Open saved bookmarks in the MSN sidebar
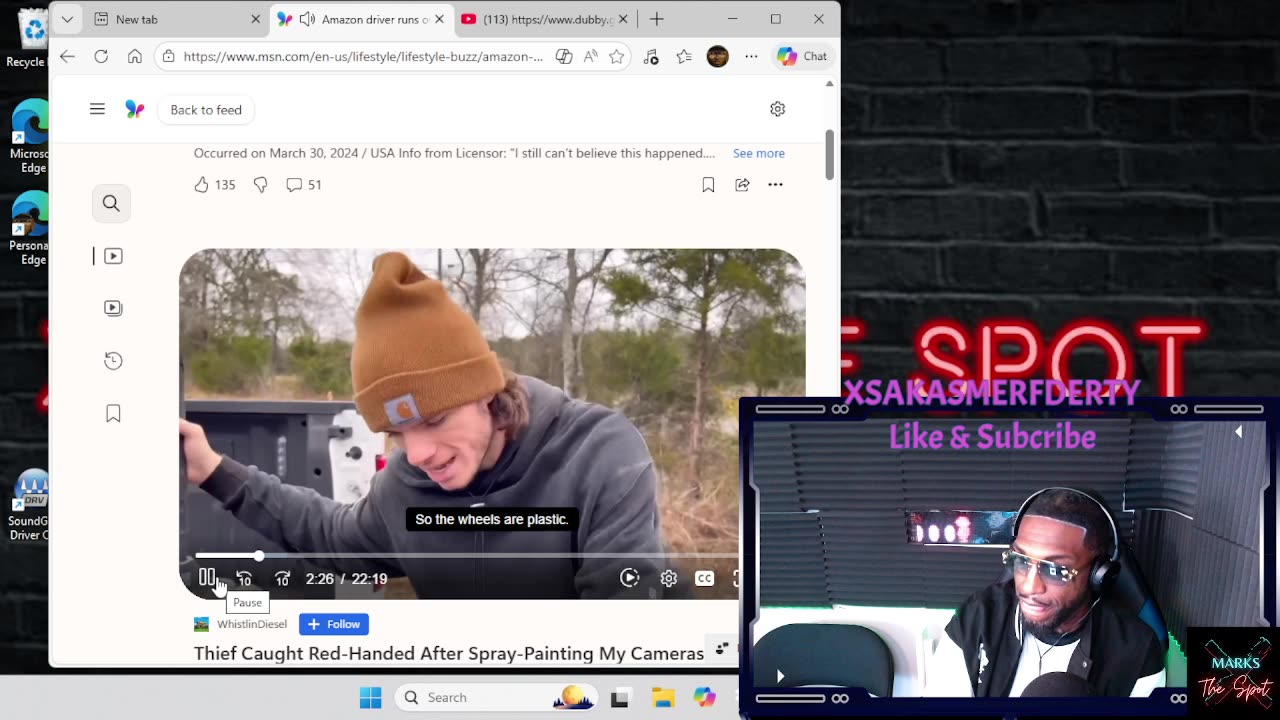1280x720 pixels. click(x=113, y=414)
